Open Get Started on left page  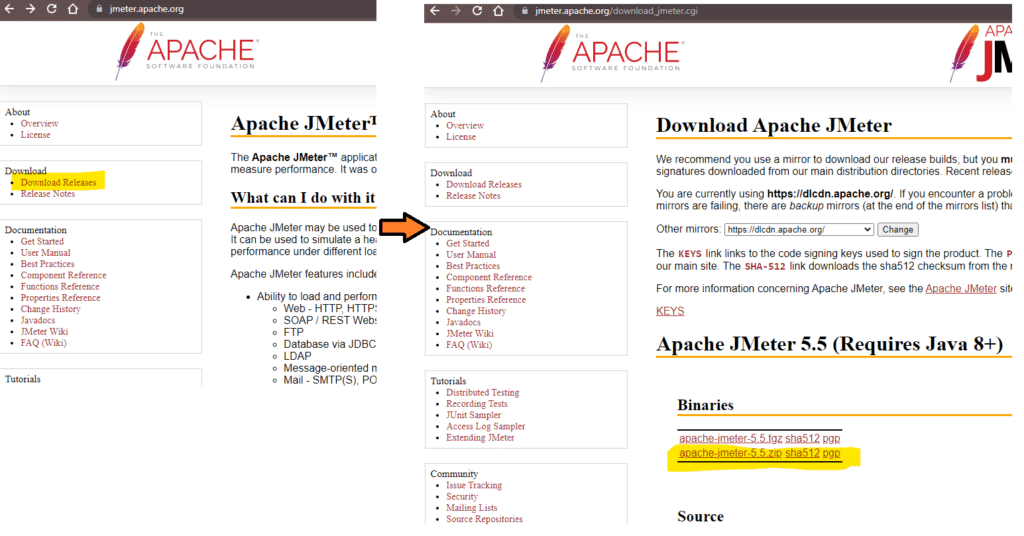coord(42,242)
